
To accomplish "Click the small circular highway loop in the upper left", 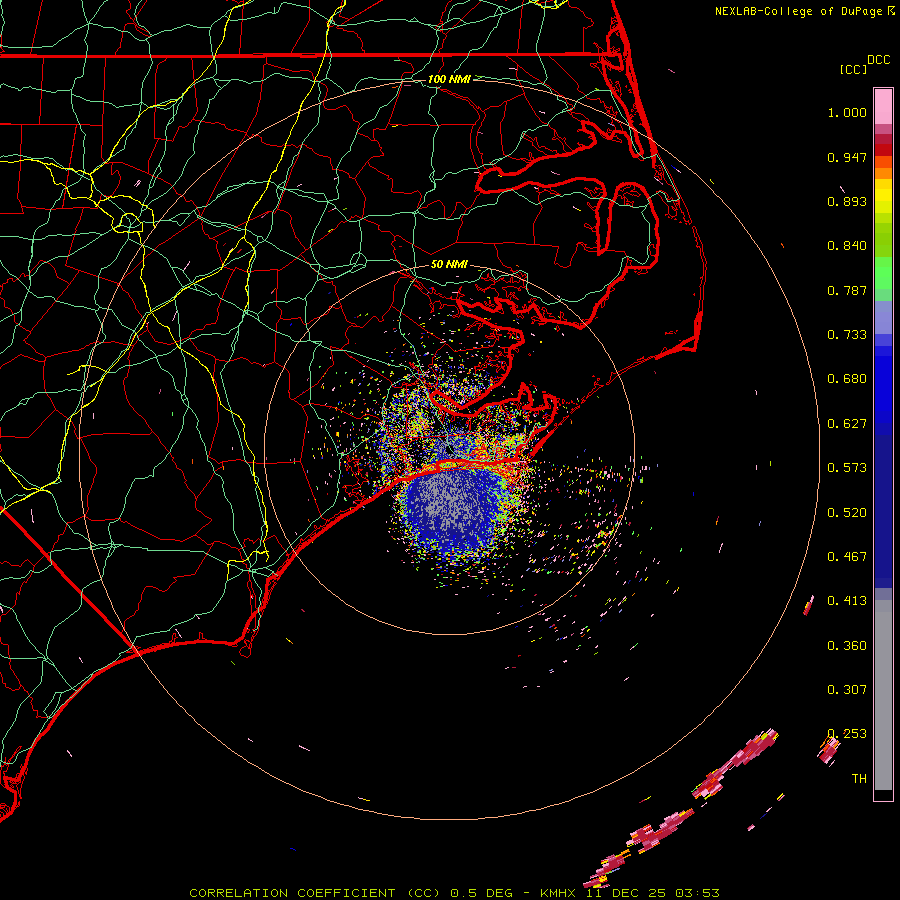I will tap(129, 222).
